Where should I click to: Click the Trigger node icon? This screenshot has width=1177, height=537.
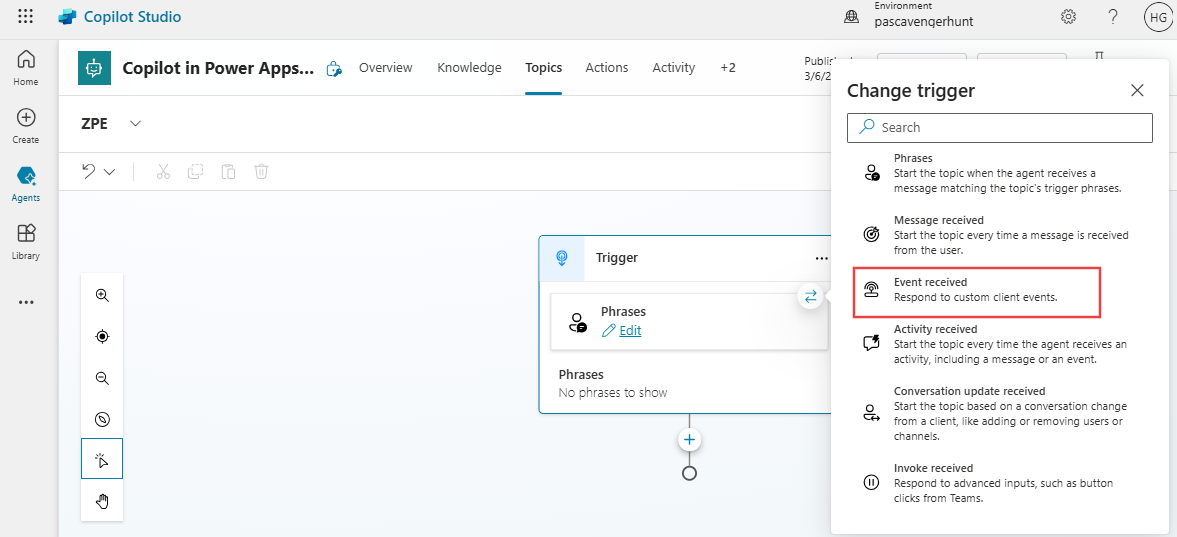click(561, 258)
